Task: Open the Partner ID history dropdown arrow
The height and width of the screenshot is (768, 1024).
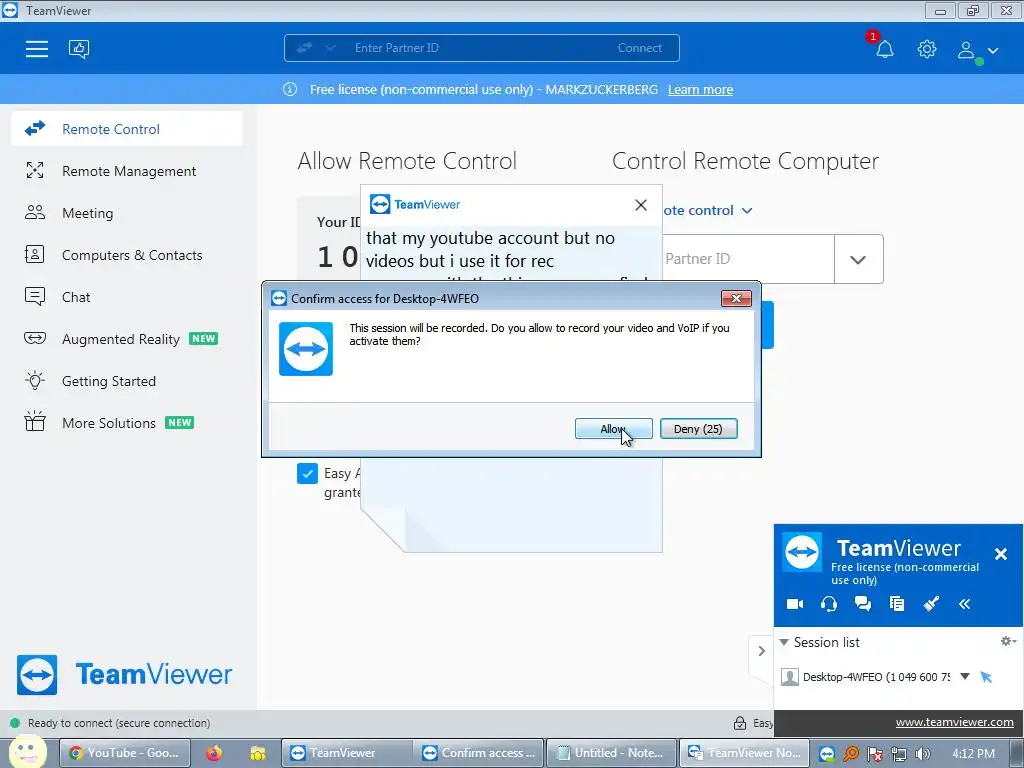Action: [x=858, y=259]
